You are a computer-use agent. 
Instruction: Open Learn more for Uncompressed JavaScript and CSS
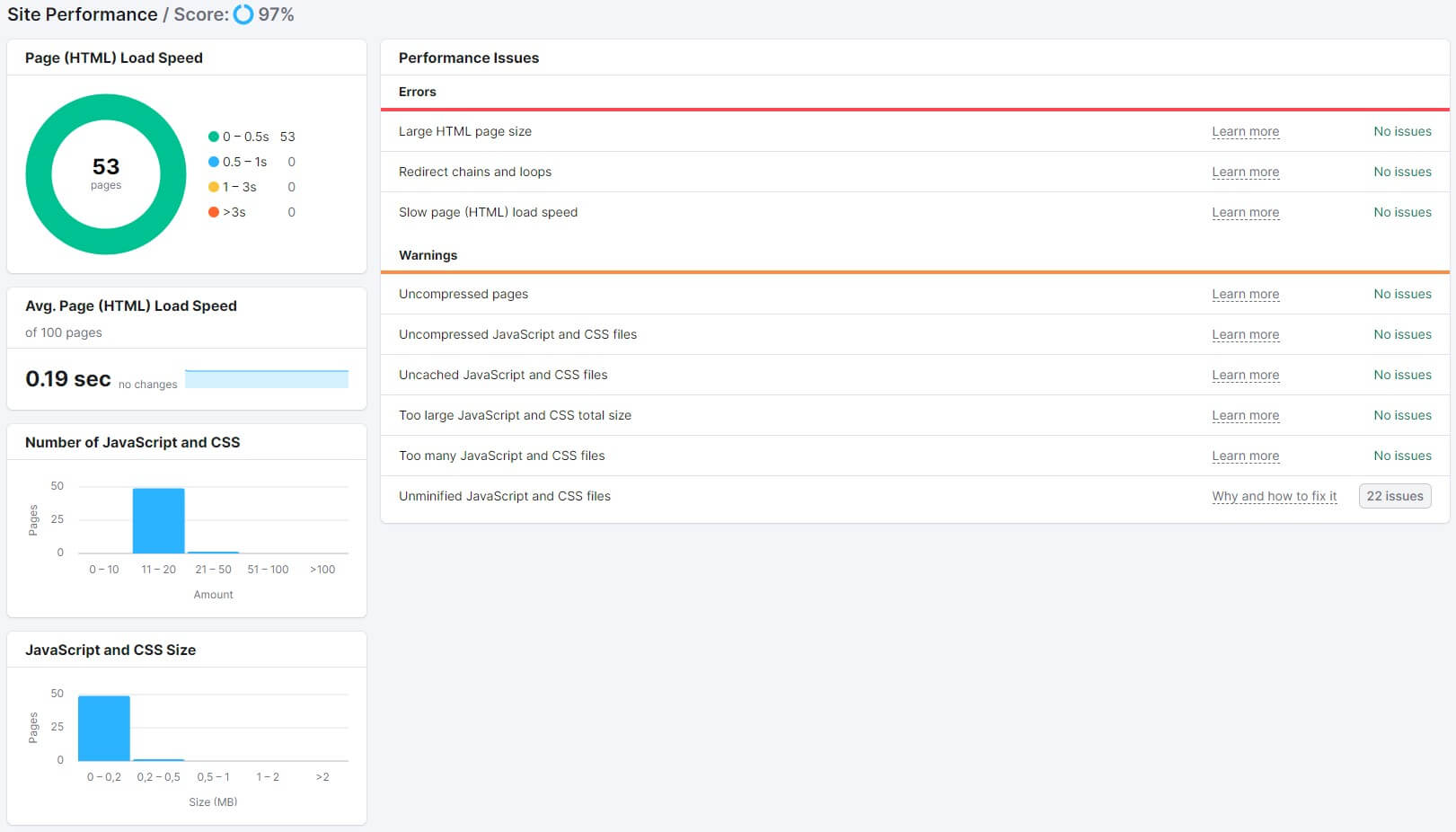(x=1245, y=334)
